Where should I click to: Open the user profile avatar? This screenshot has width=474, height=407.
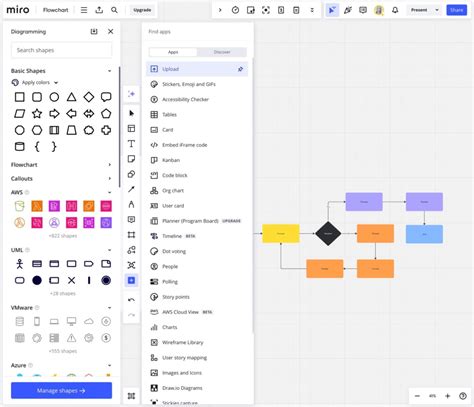379,10
